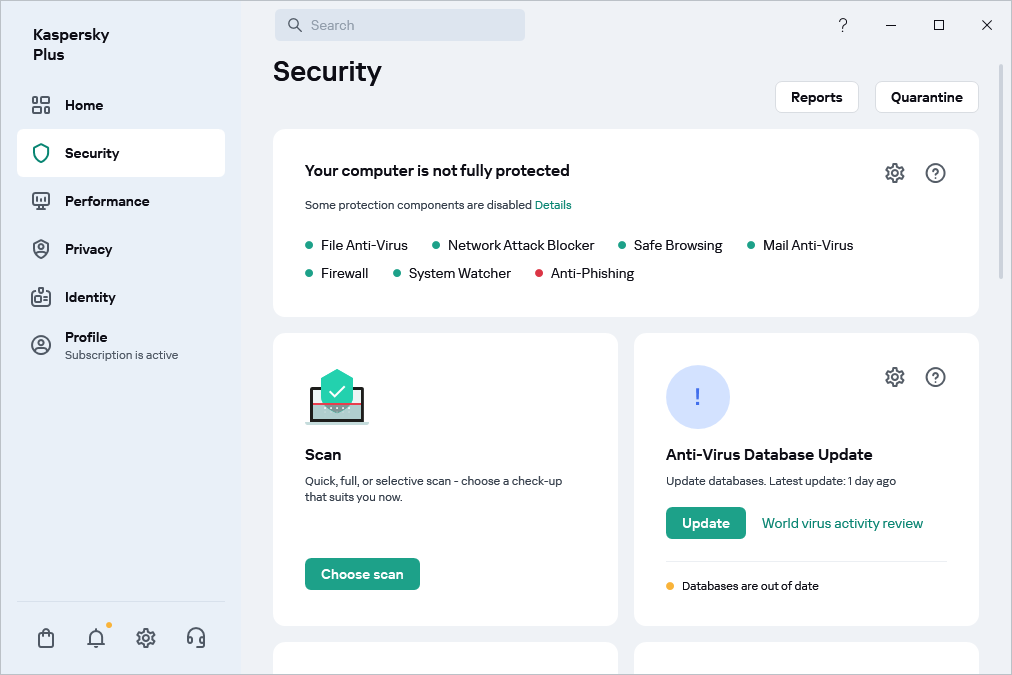The image size is (1012, 675).
Task: Switch to the Security section
Action: 93,153
